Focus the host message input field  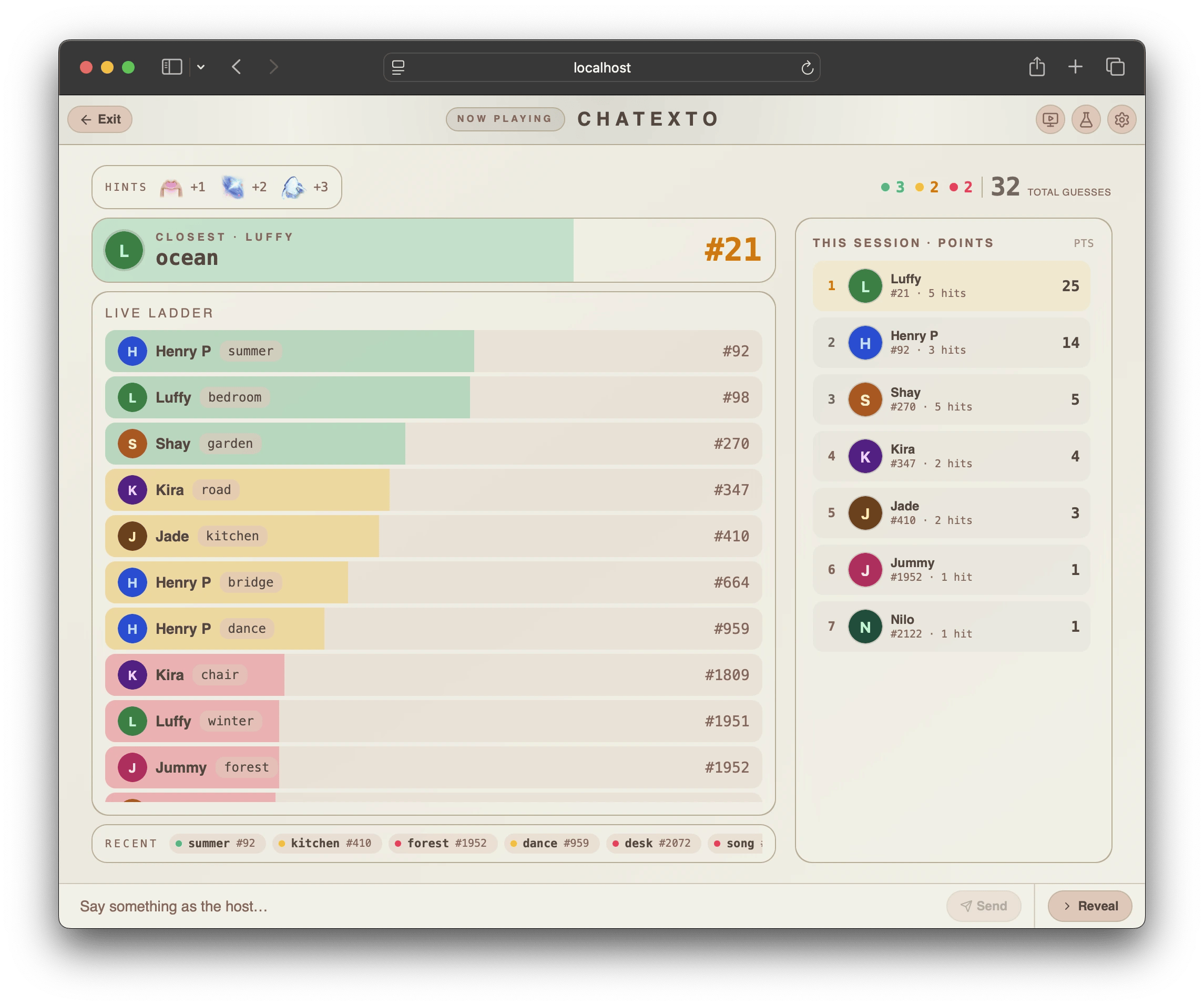click(505, 906)
